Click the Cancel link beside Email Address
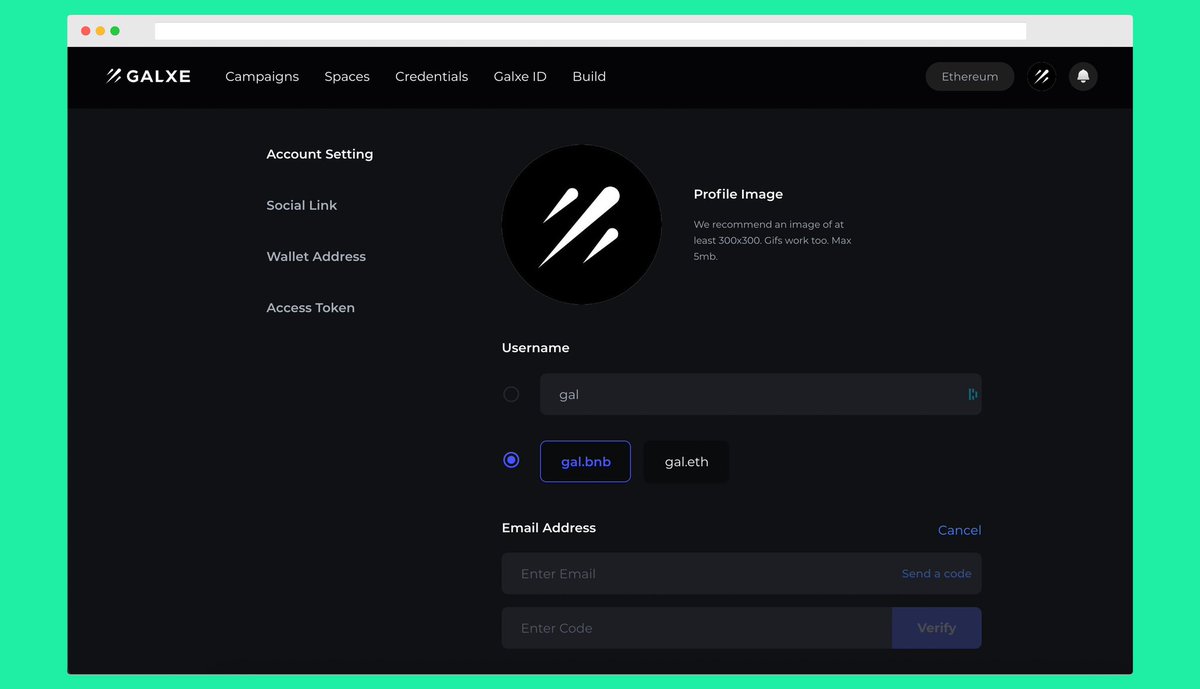1200x689 pixels. click(959, 530)
